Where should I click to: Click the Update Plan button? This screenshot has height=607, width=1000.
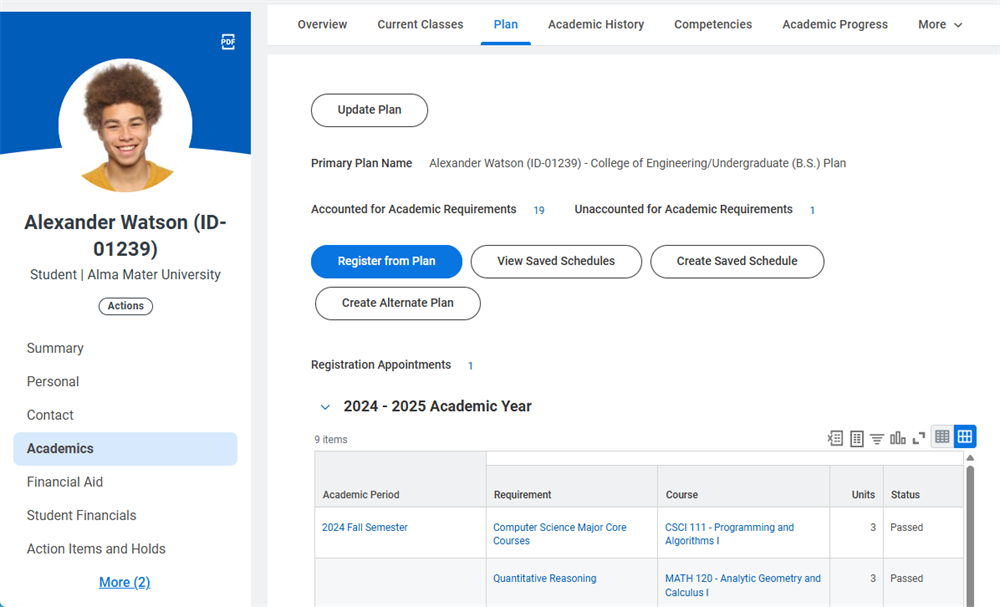pyautogui.click(x=369, y=110)
